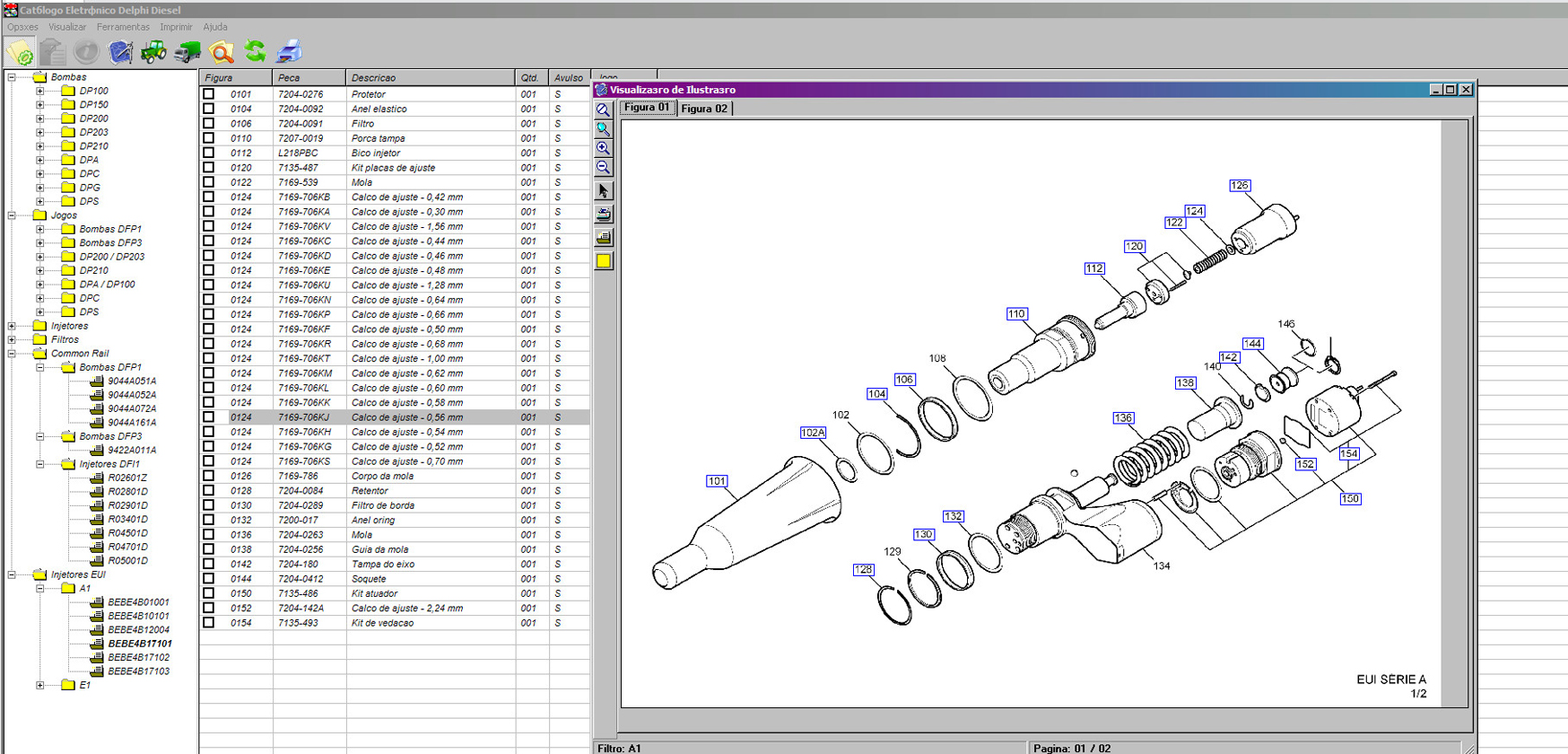Click the yellow color square in viewer toolbar
This screenshot has height=754, width=1568.
click(x=604, y=261)
